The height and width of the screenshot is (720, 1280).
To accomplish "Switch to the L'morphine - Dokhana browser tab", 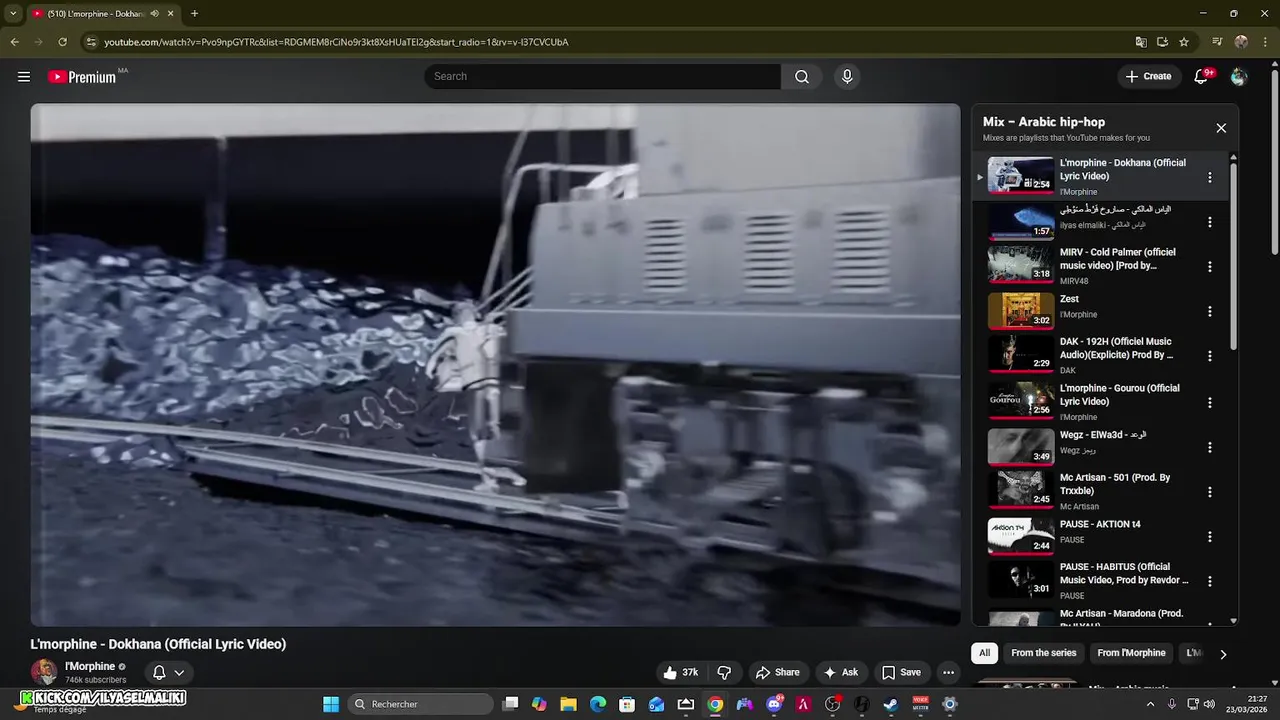I will pyautogui.click(x=95, y=14).
